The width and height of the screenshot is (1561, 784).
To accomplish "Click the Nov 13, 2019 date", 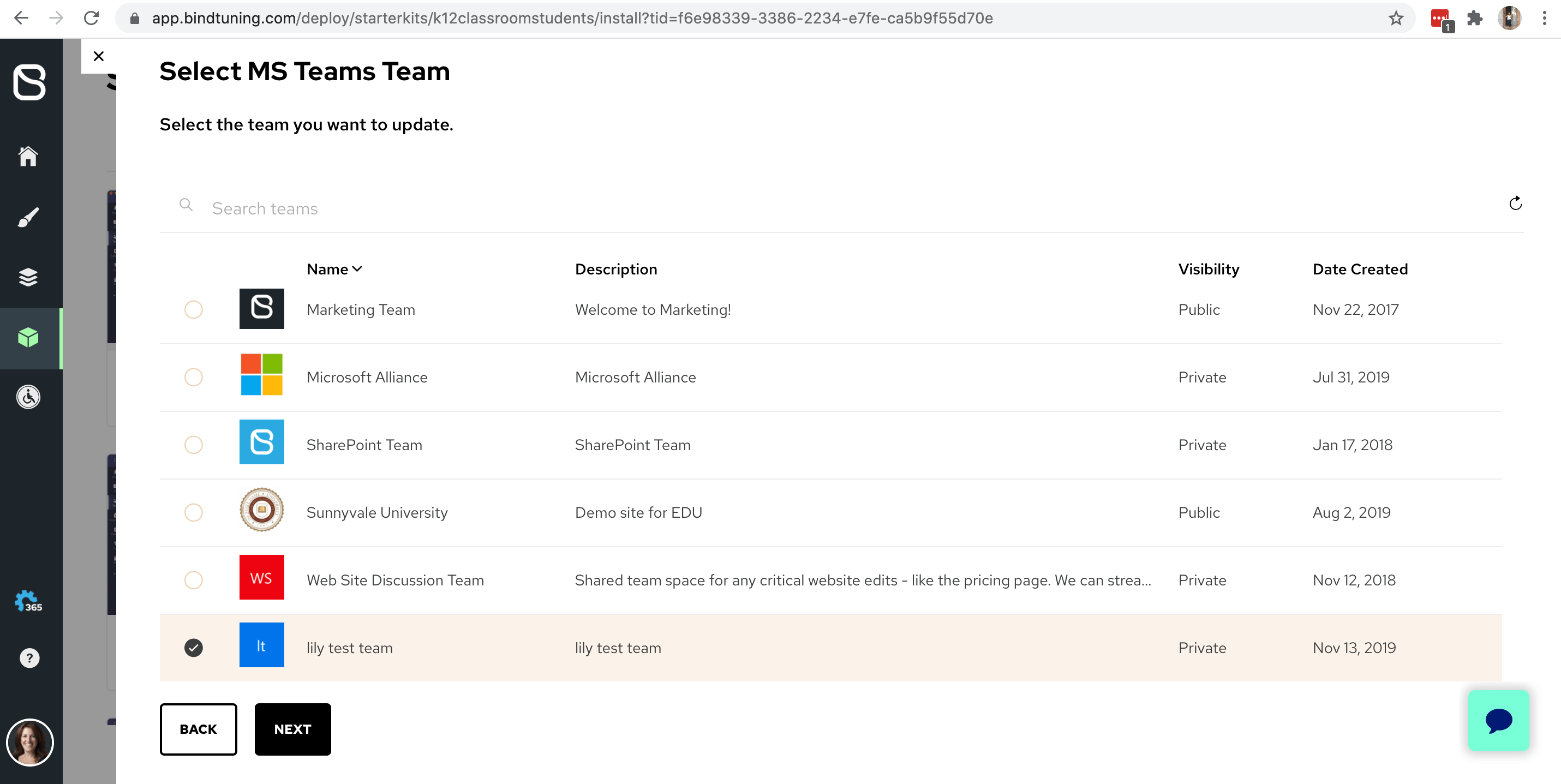I will tap(1354, 648).
